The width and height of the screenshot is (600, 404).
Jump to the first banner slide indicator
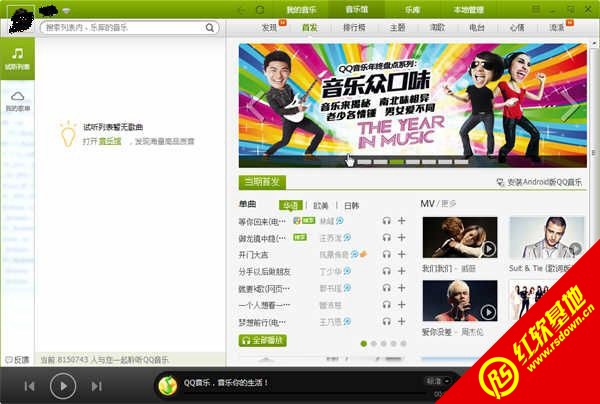pyautogui.click(x=364, y=162)
